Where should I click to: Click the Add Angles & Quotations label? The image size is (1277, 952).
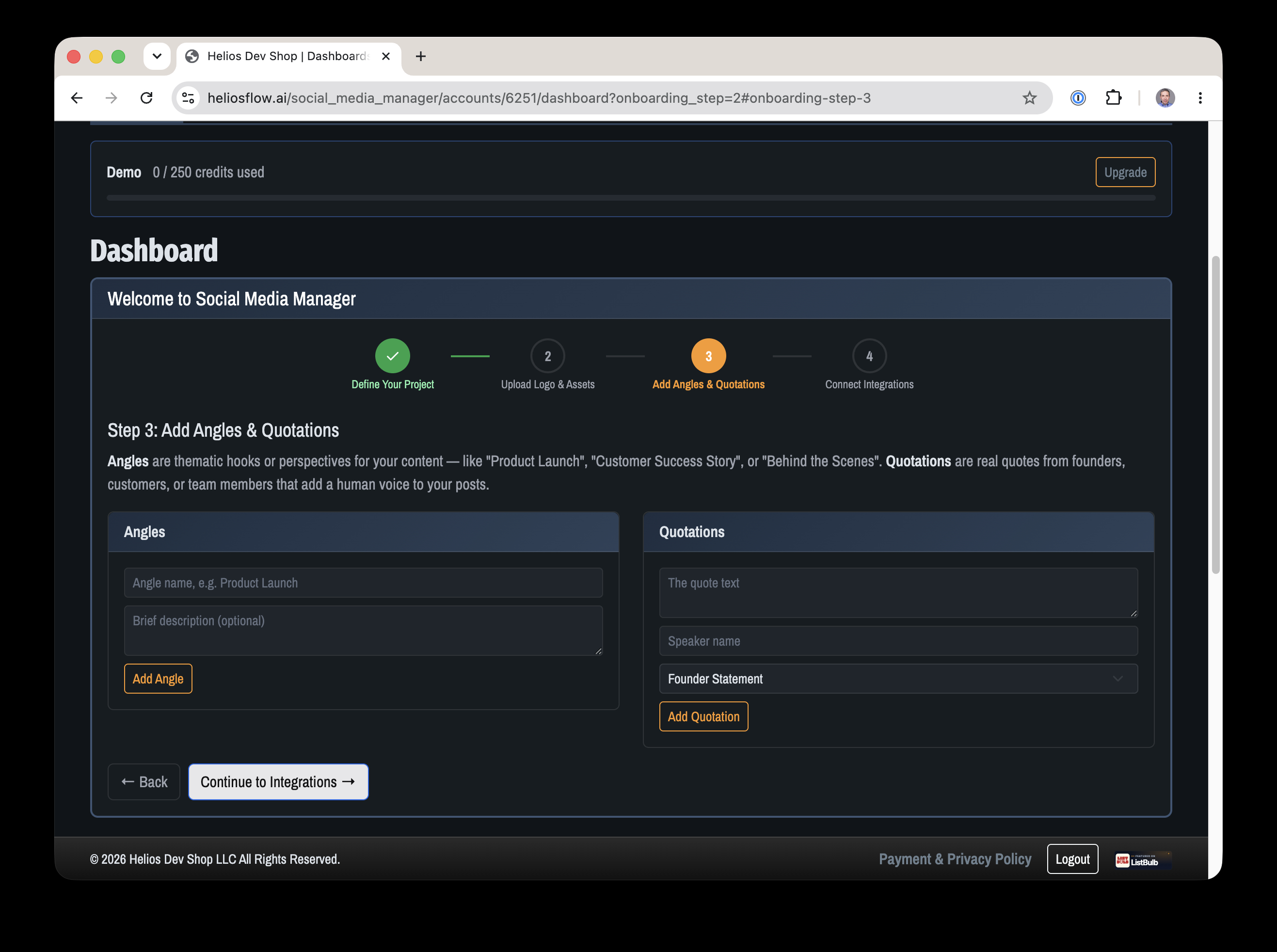coord(708,384)
